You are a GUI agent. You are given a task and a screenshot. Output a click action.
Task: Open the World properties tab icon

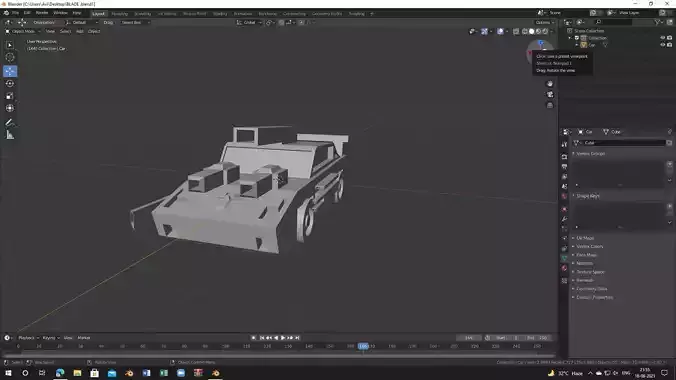564,196
